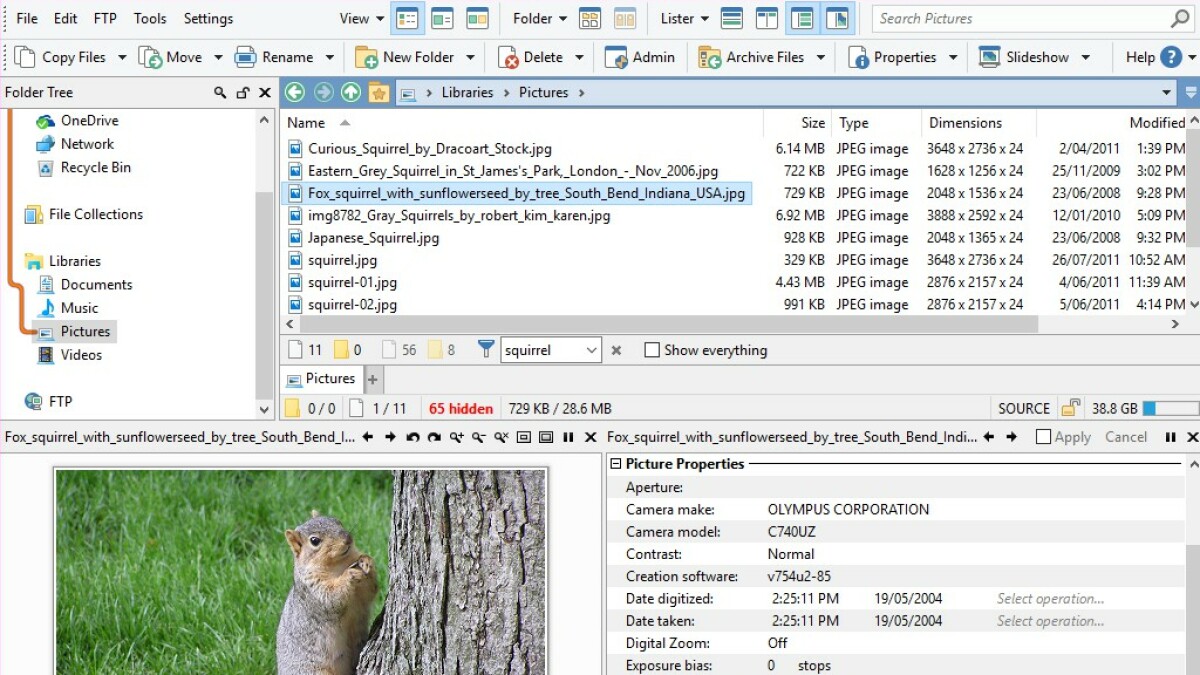Toggle the viewer pane Lister icon
The image size is (1200, 675).
pyautogui.click(x=836, y=18)
